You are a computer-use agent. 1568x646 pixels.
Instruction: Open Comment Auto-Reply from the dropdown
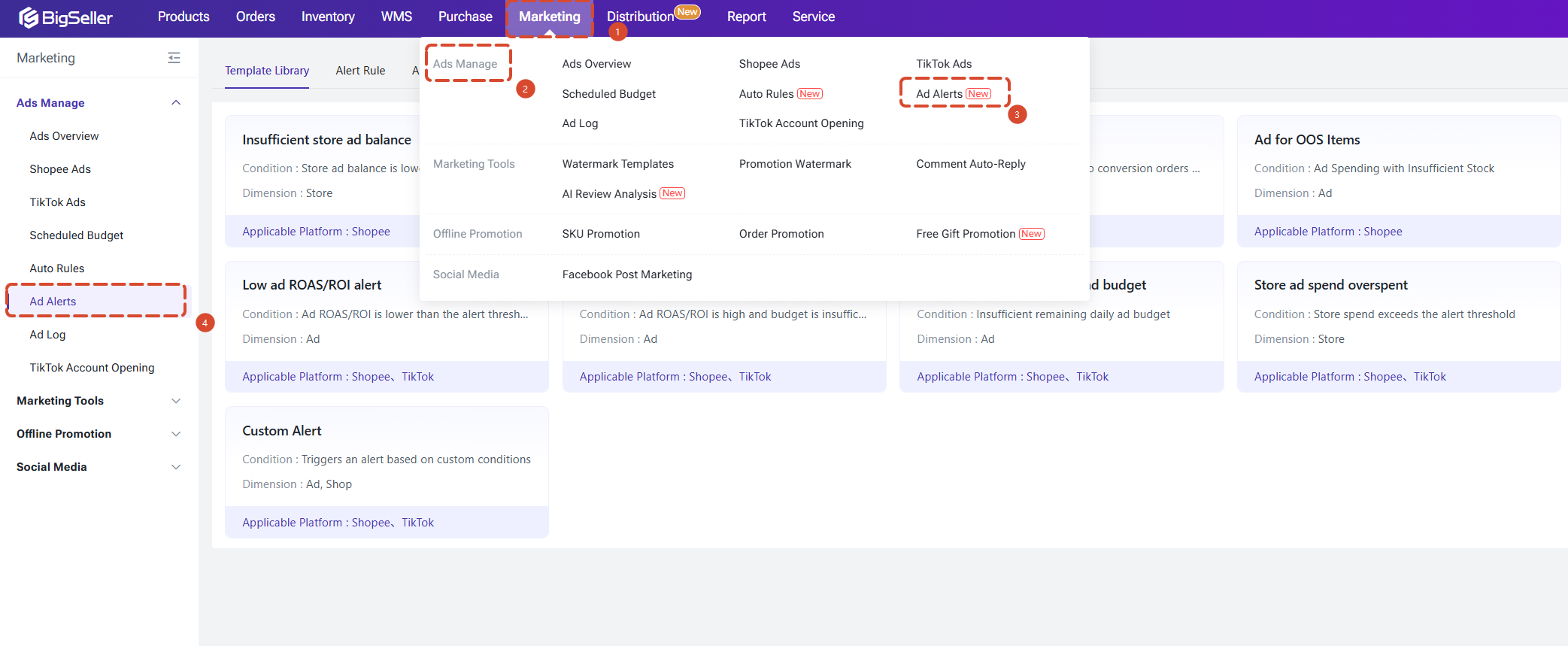971,164
